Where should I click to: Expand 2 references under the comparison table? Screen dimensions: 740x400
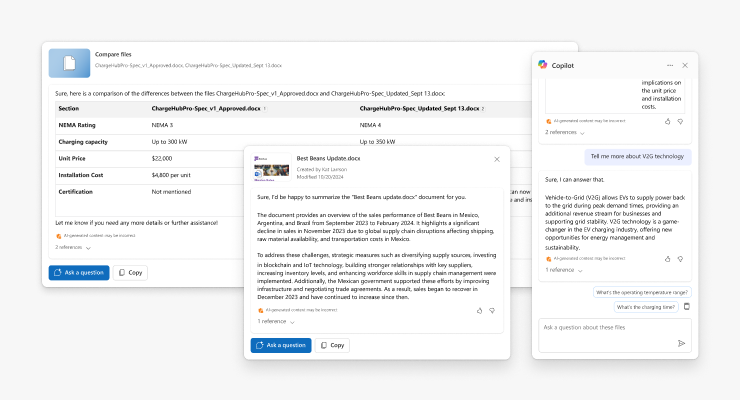(72, 247)
